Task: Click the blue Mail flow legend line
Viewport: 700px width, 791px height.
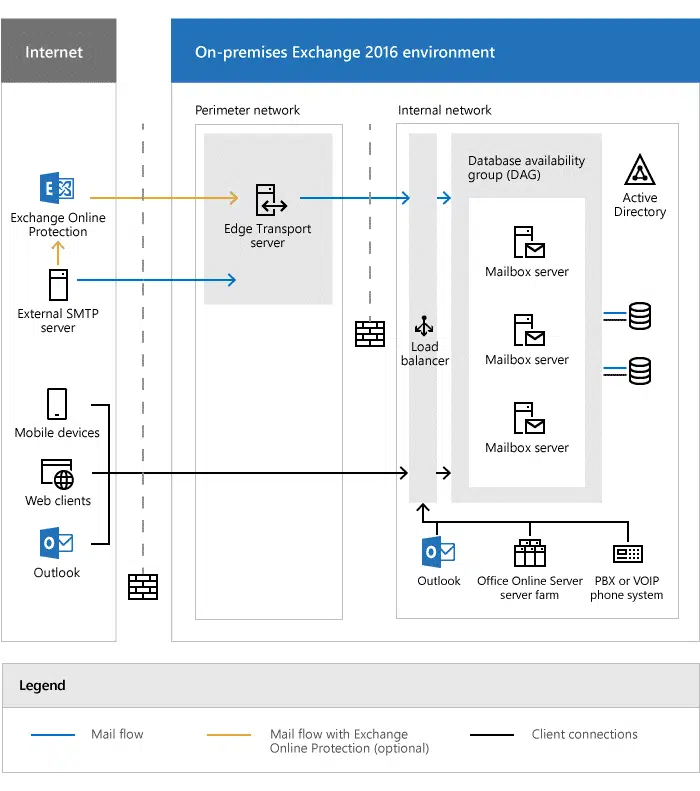Action: click(x=53, y=735)
